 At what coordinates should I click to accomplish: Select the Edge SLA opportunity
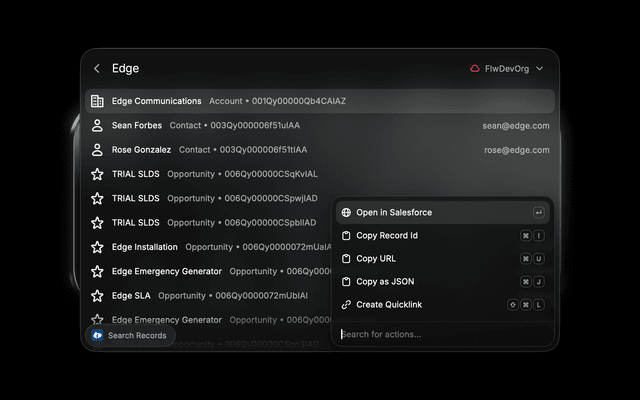[208, 296]
